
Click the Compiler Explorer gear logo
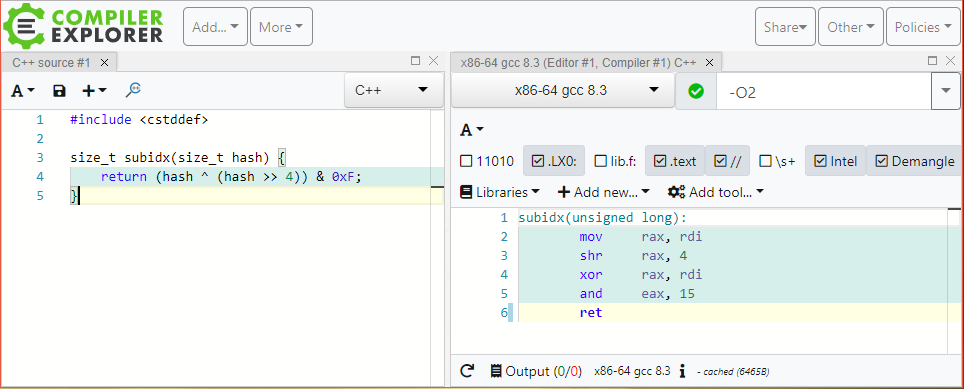(23, 26)
